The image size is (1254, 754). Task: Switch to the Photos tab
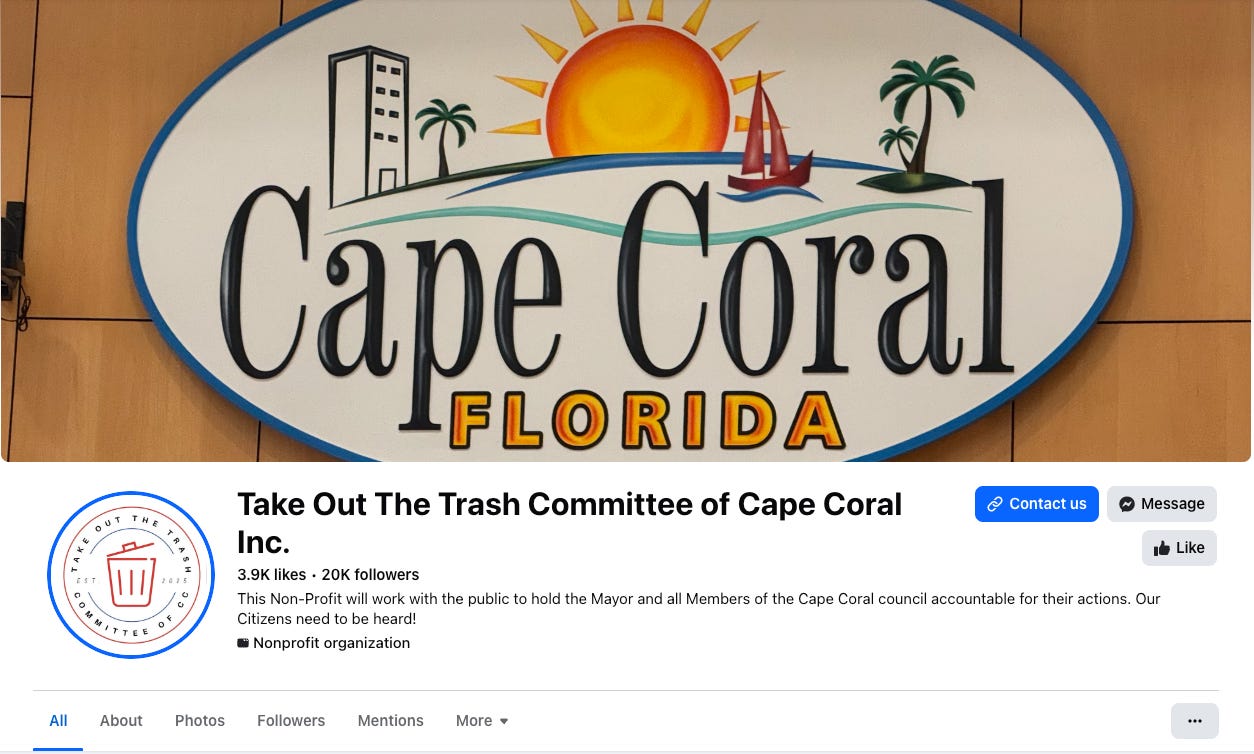[x=200, y=720]
